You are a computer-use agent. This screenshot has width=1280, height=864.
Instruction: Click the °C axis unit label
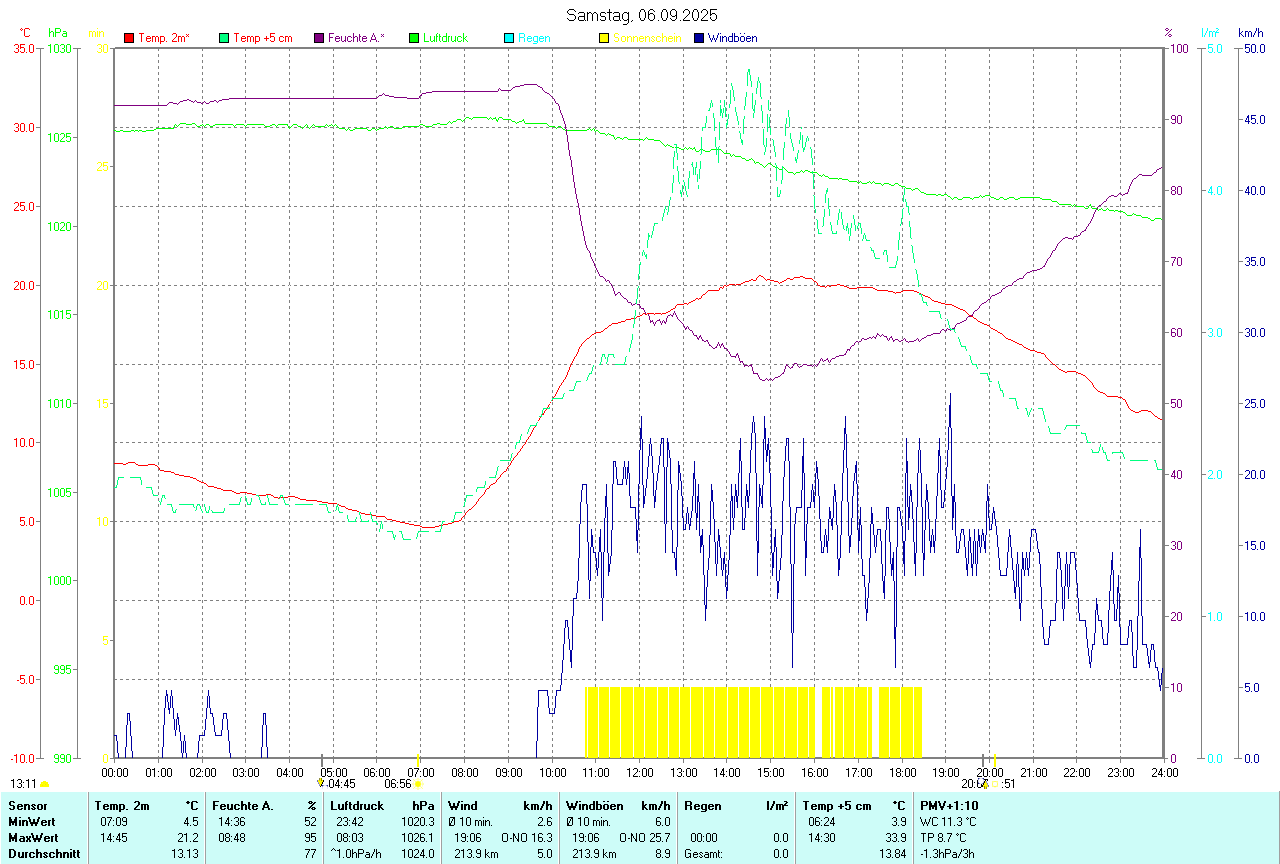pos(25,33)
